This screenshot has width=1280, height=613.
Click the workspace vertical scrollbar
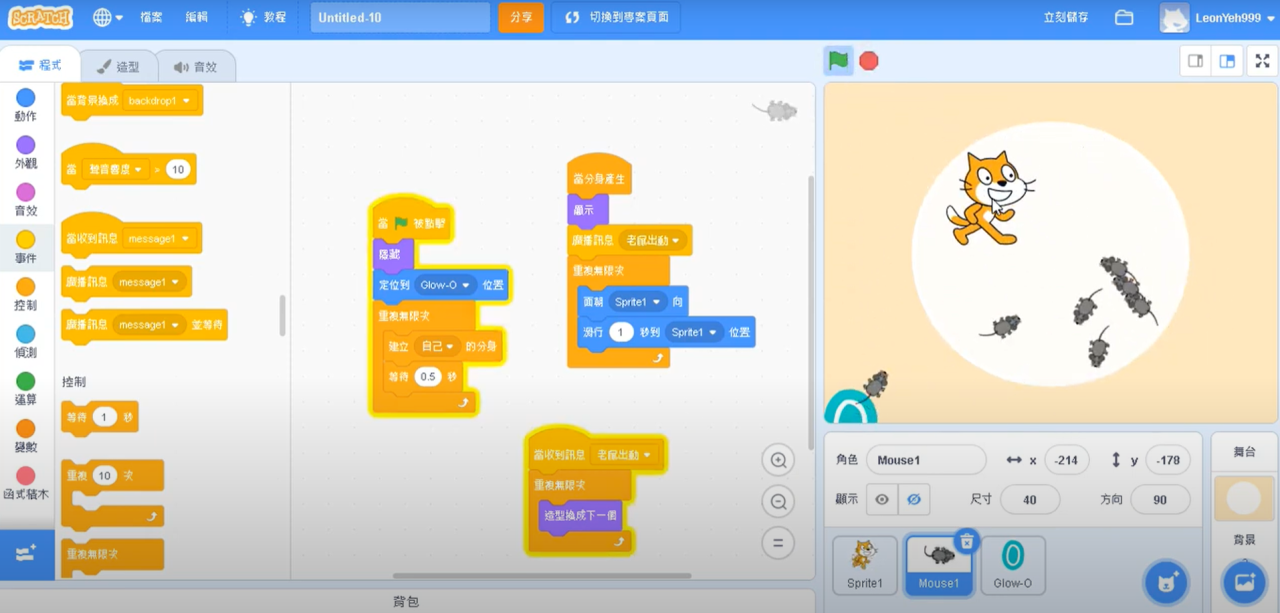810,312
